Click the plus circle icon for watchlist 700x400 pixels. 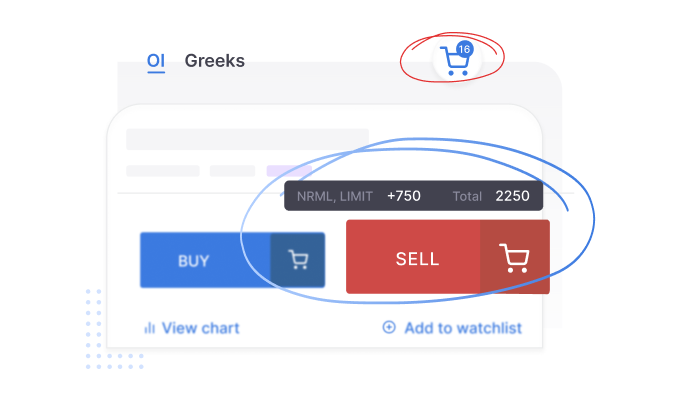click(389, 327)
